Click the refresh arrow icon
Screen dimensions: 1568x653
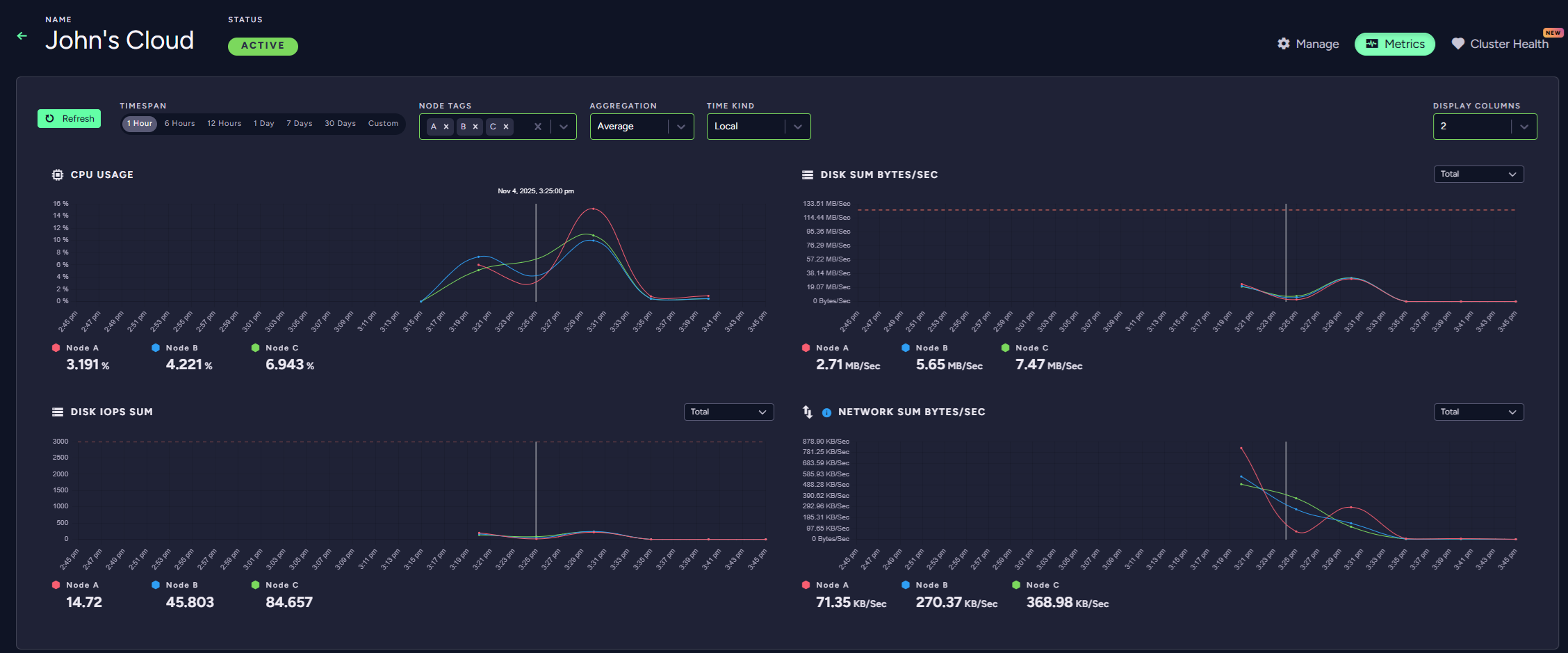coord(49,118)
